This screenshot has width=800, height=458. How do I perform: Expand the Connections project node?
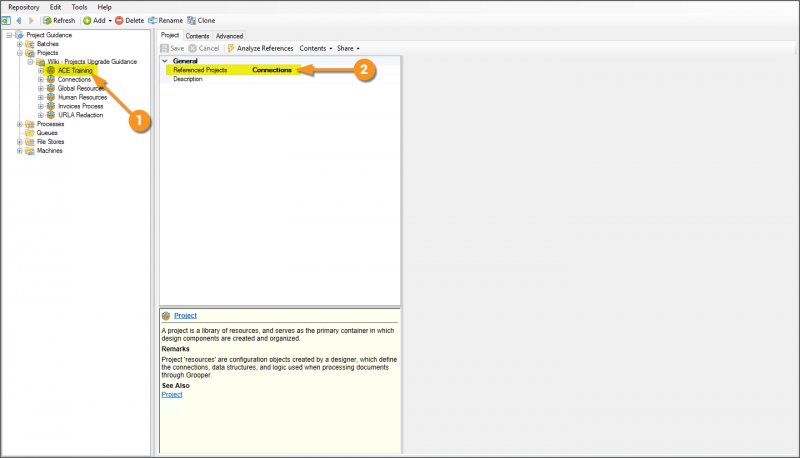[41, 80]
